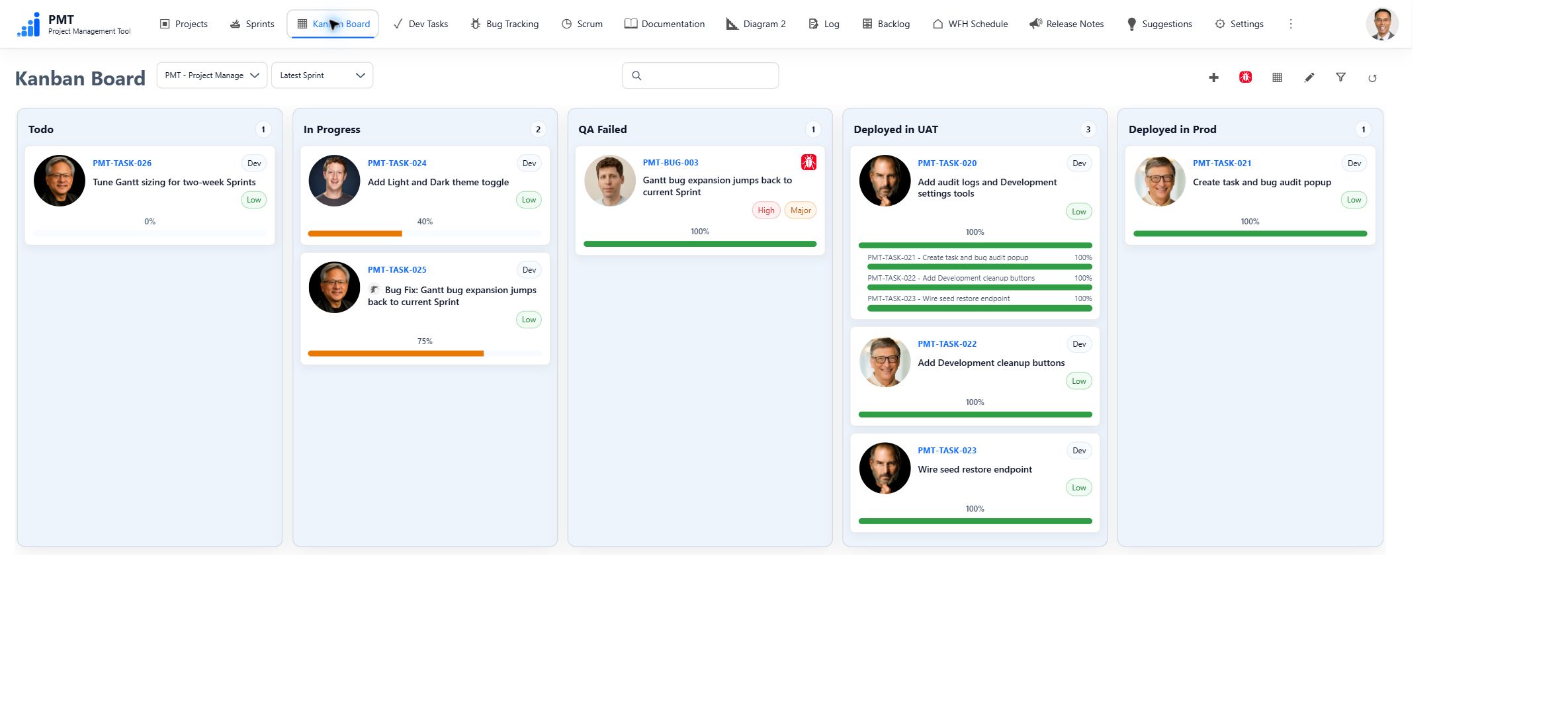Open the filter funnel icon

[1340, 77]
